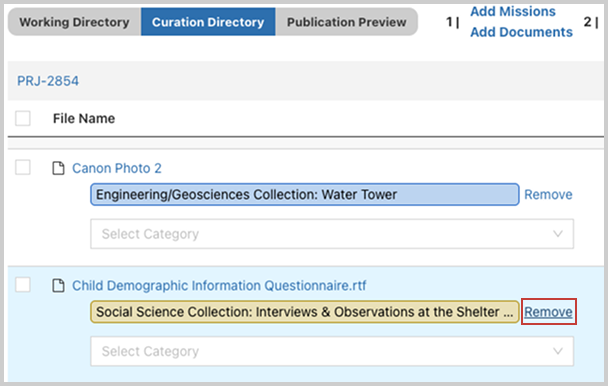
Task: Open the Publication Preview tab
Action: coord(347,22)
